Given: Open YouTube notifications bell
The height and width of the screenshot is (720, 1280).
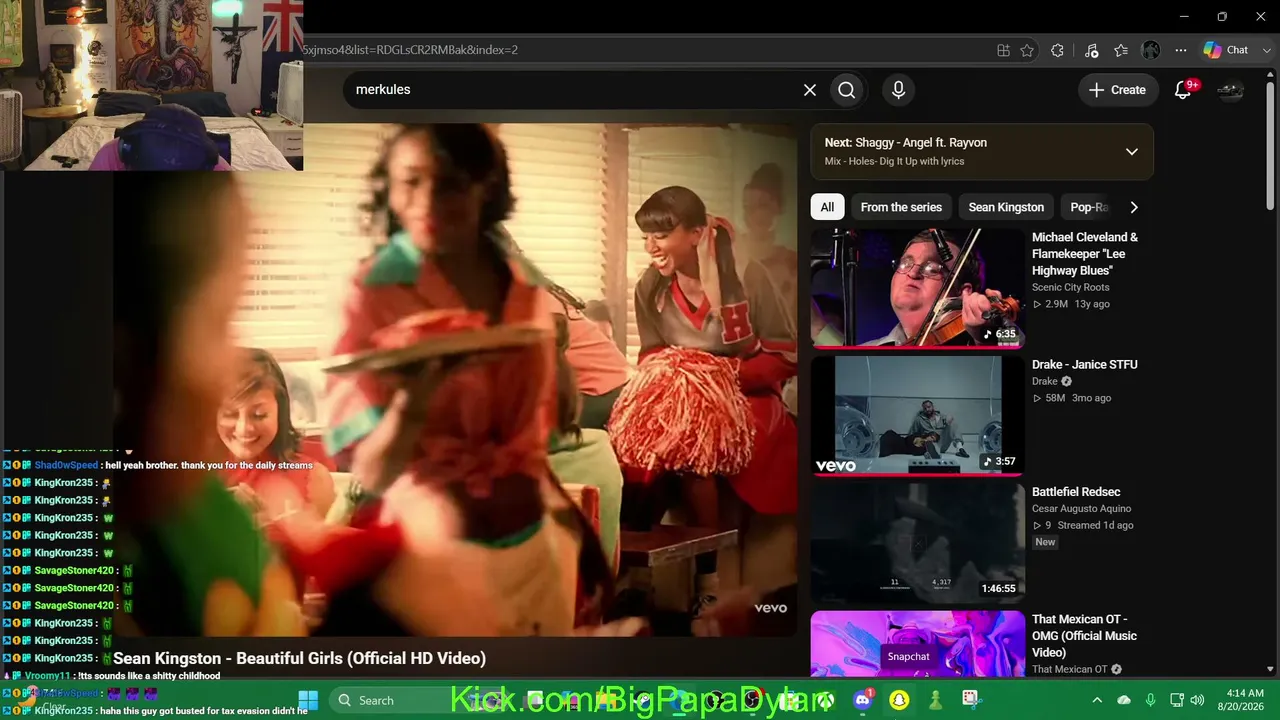Looking at the screenshot, I should tap(1183, 90).
